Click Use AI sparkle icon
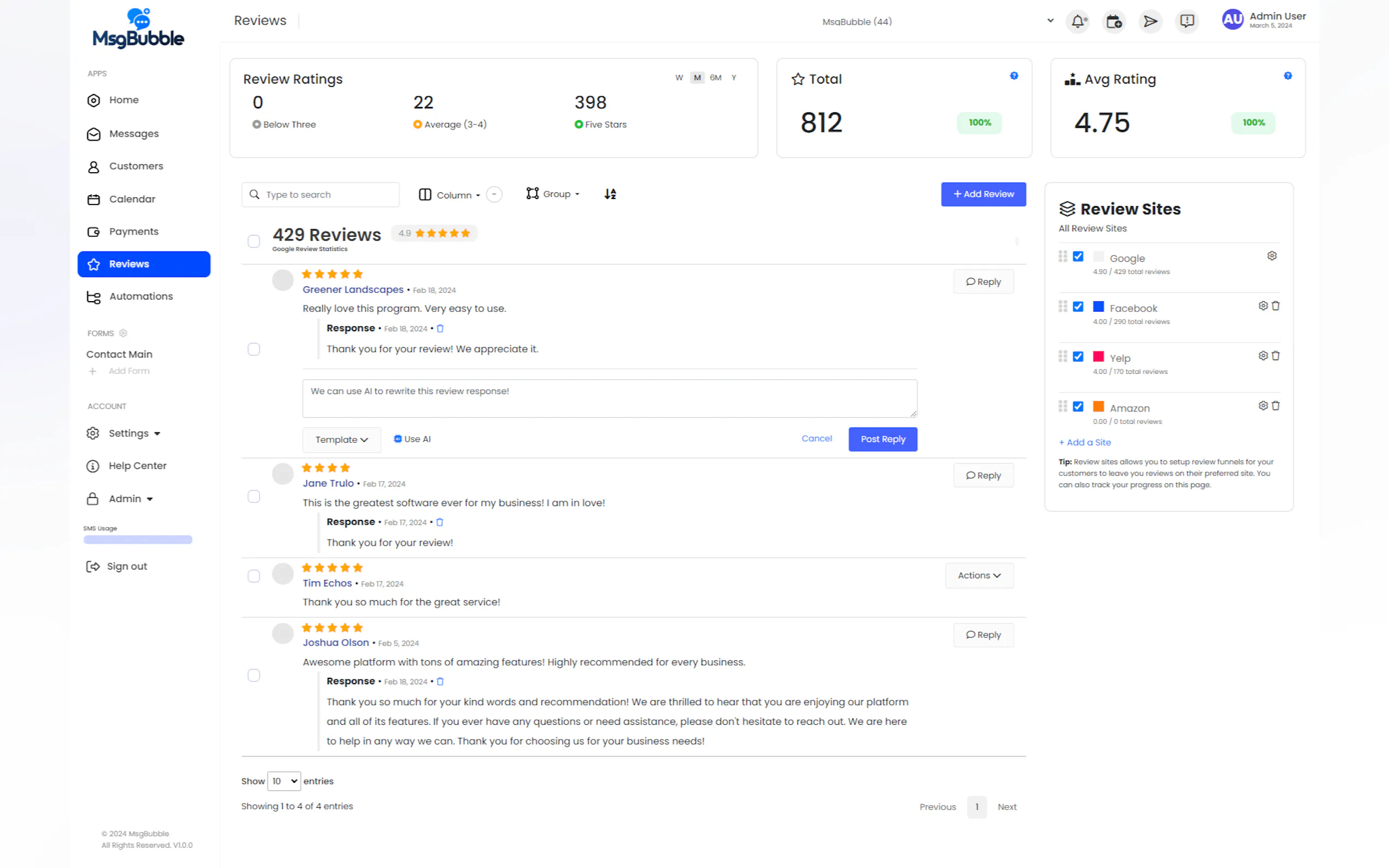The height and width of the screenshot is (868, 1389). 398,439
